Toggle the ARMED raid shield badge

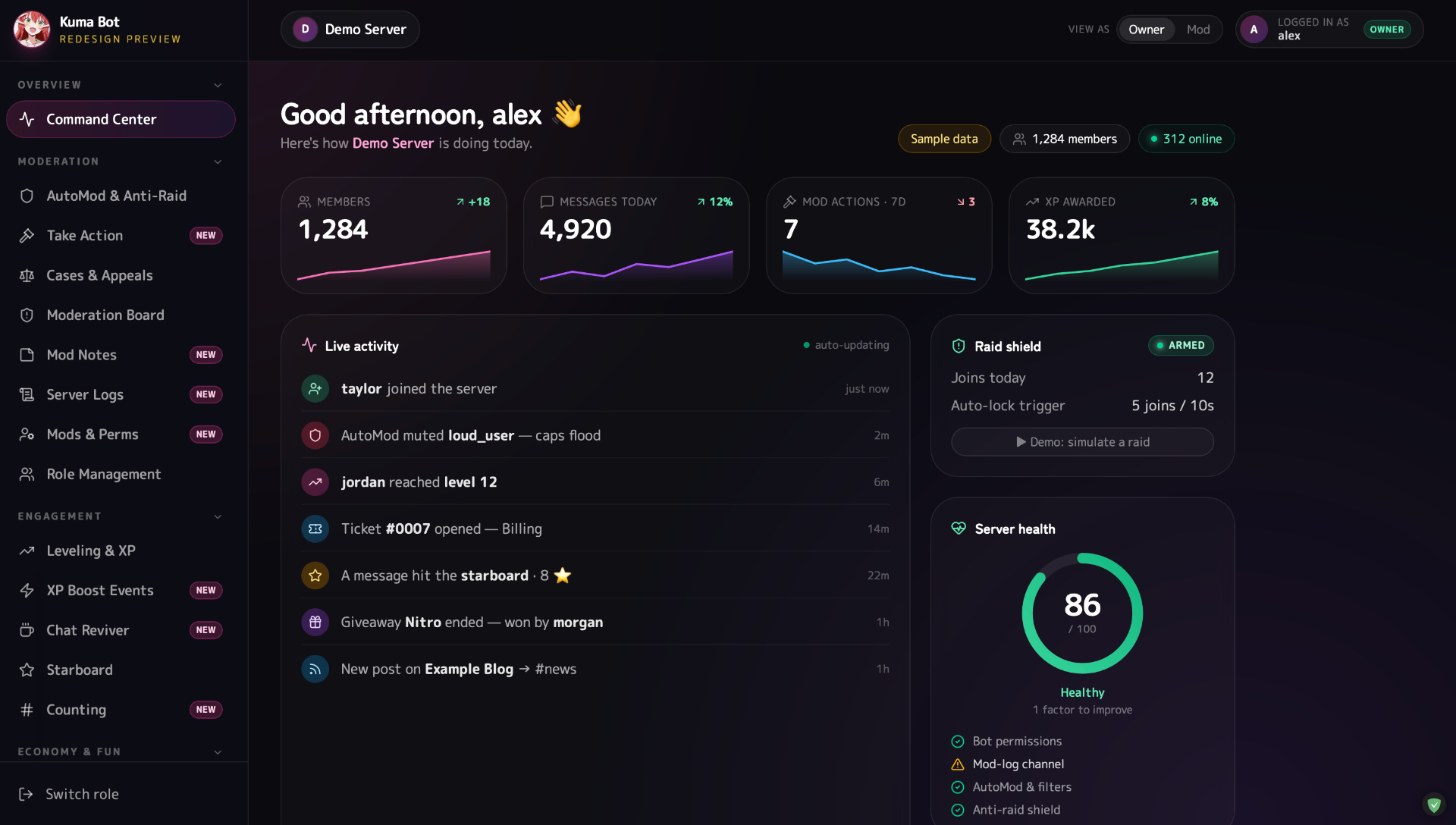pyautogui.click(x=1181, y=346)
